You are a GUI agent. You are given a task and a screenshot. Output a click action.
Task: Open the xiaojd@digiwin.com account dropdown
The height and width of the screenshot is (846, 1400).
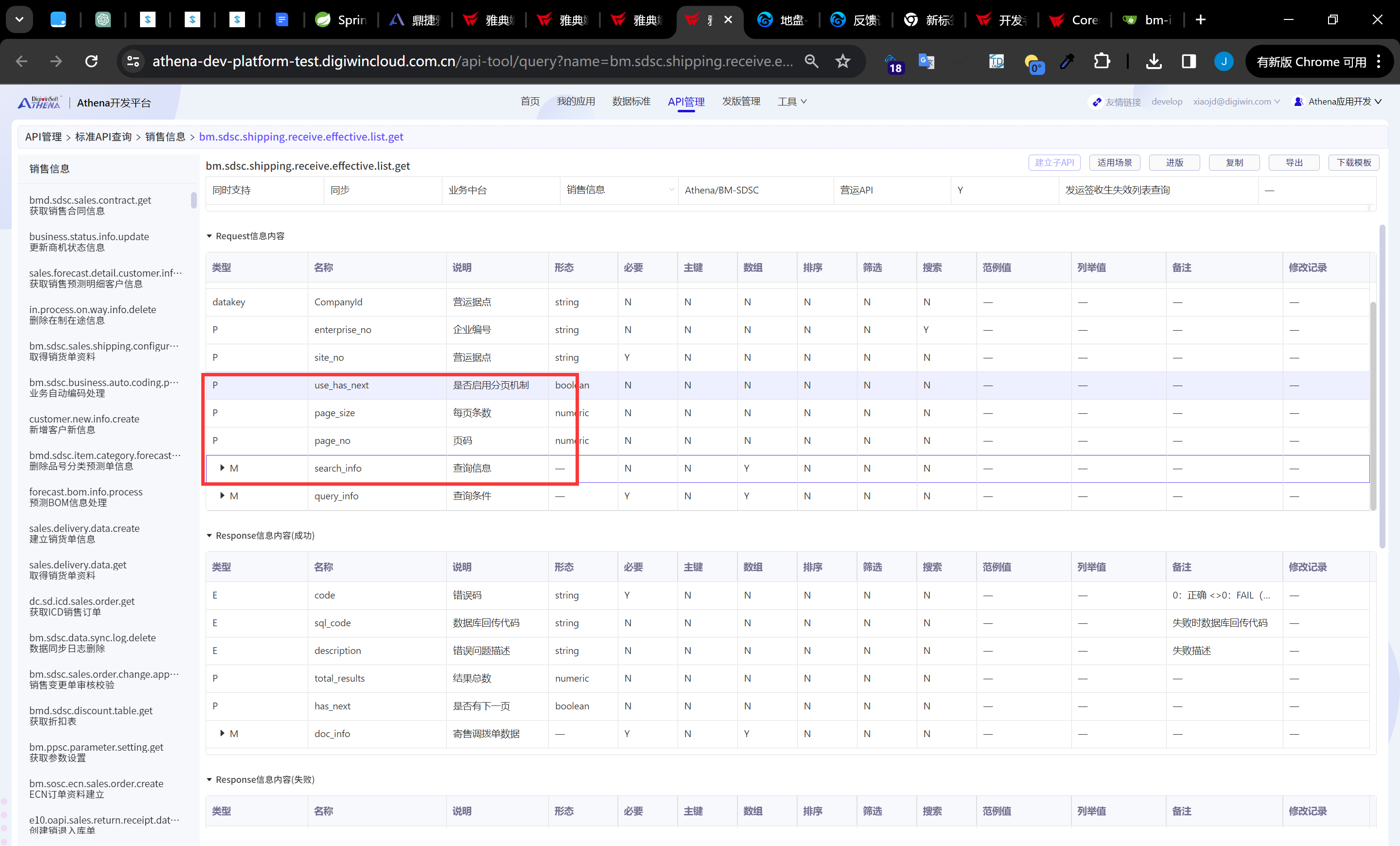point(1236,102)
